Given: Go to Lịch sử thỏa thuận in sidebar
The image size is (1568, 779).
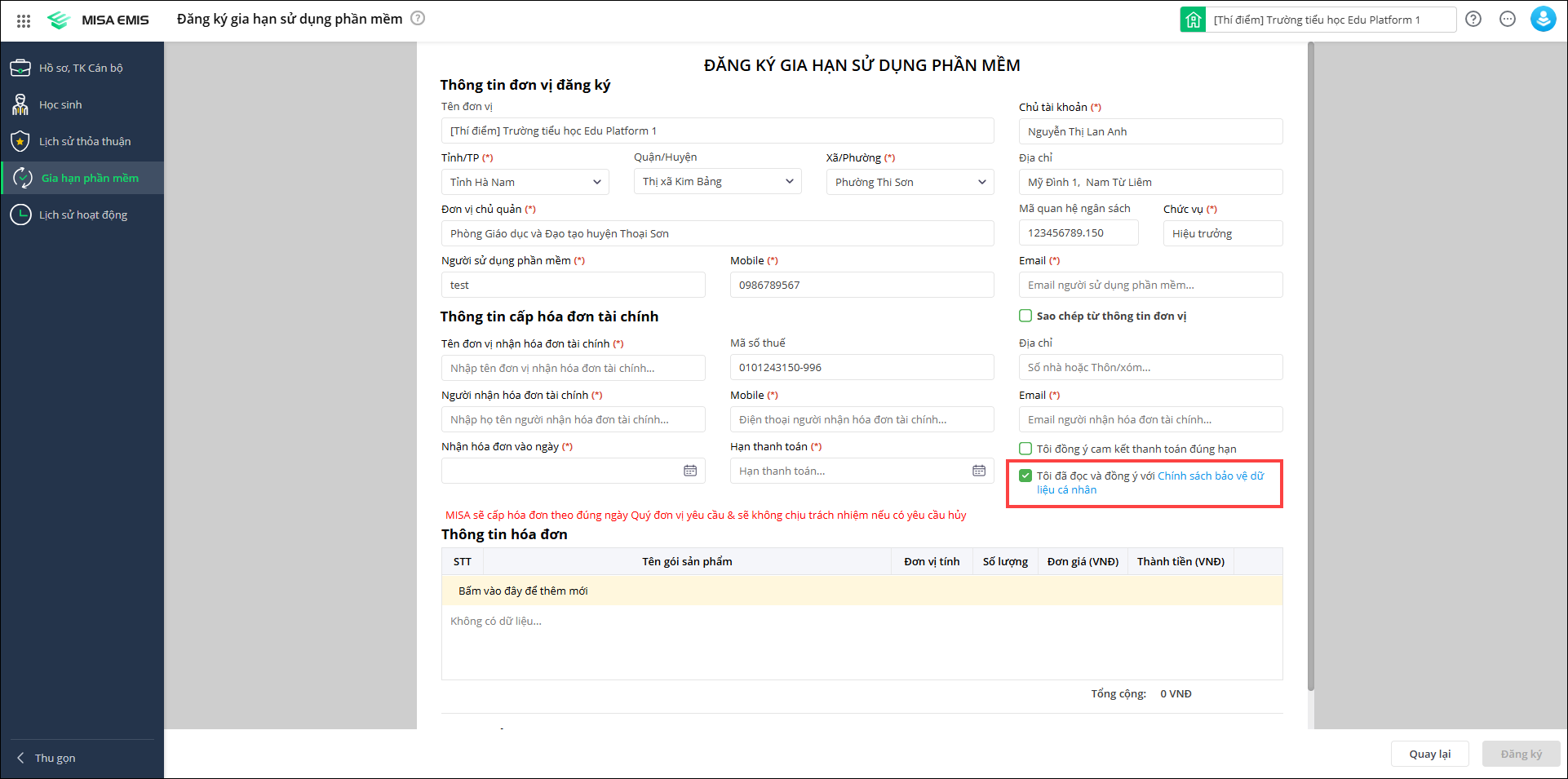Looking at the screenshot, I should (84, 141).
